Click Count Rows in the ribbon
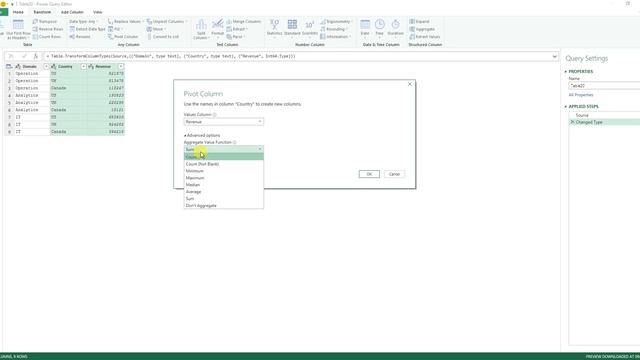This screenshot has width=640, height=360. [x=47, y=37]
